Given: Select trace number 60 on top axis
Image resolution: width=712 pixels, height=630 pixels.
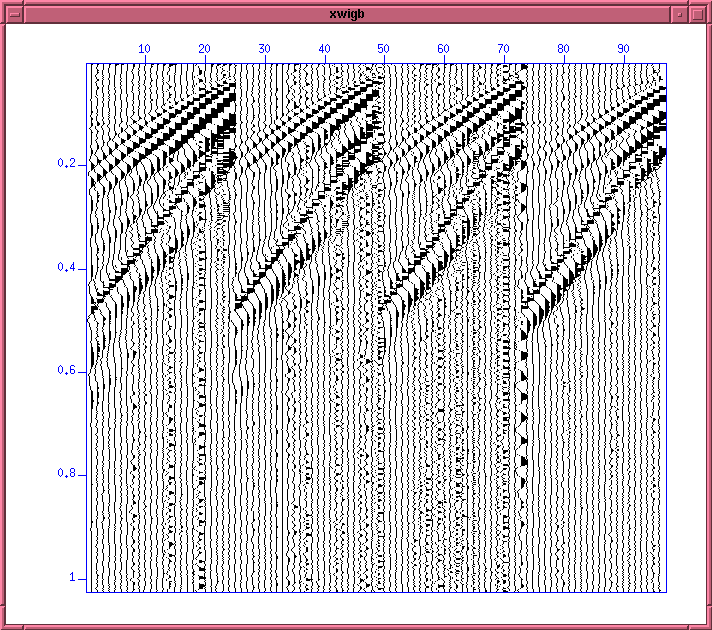Looking at the screenshot, I should click(444, 48).
